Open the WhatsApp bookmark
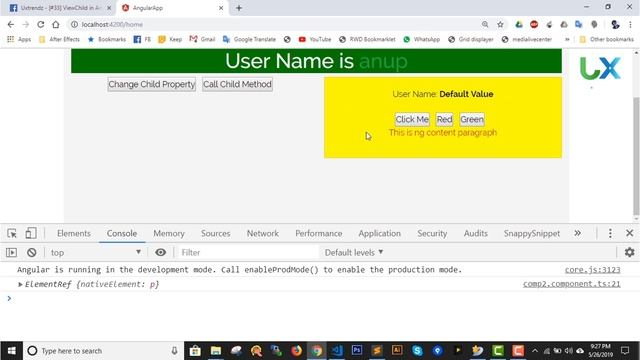Image resolution: width=640 pixels, height=360 pixels. (x=422, y=39)
